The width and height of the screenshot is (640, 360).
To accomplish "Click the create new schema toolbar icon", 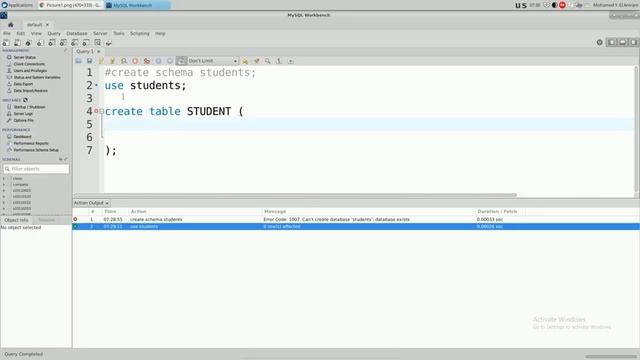I will tap(40, 42).
